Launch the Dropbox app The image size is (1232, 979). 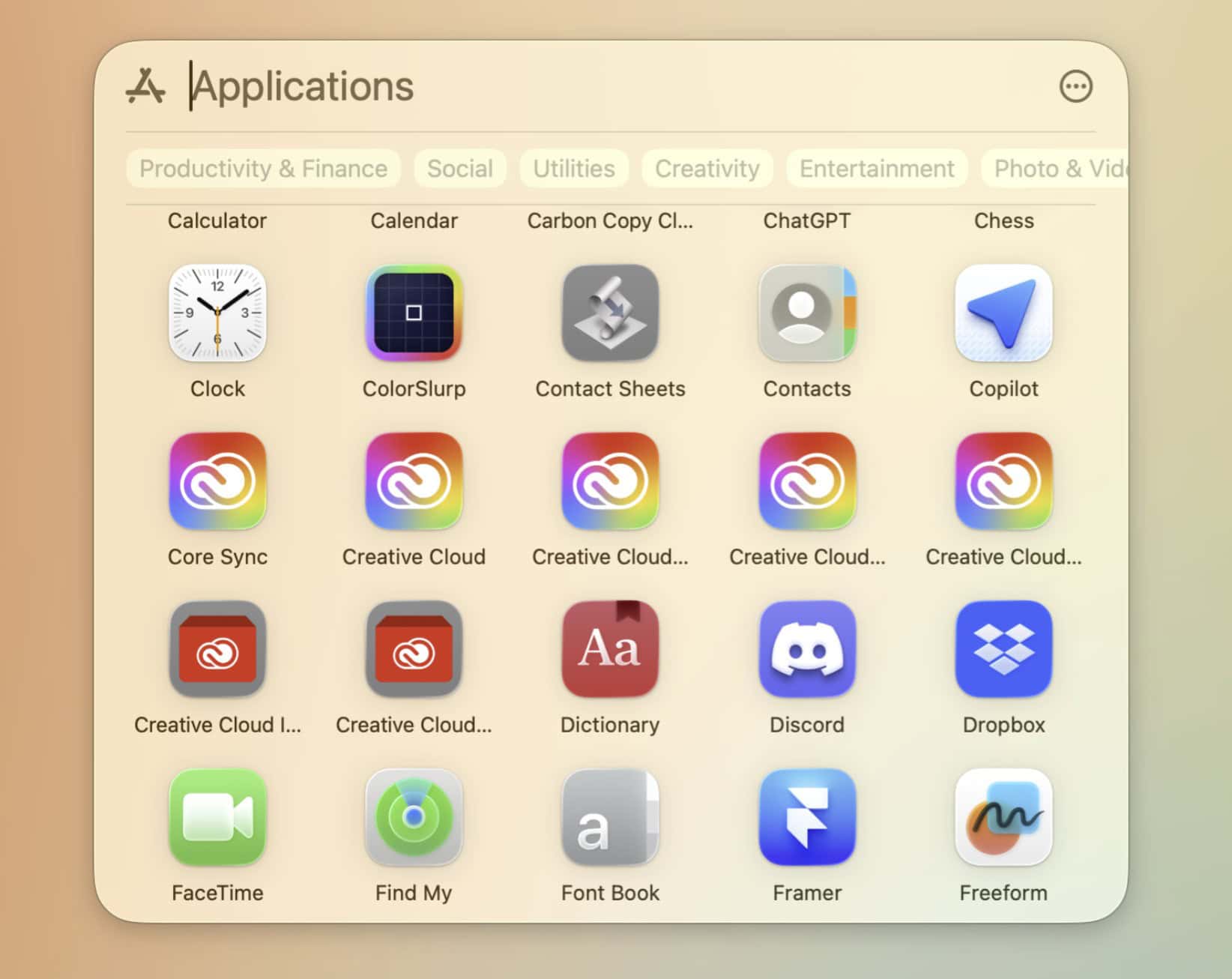pos(1003,649)
